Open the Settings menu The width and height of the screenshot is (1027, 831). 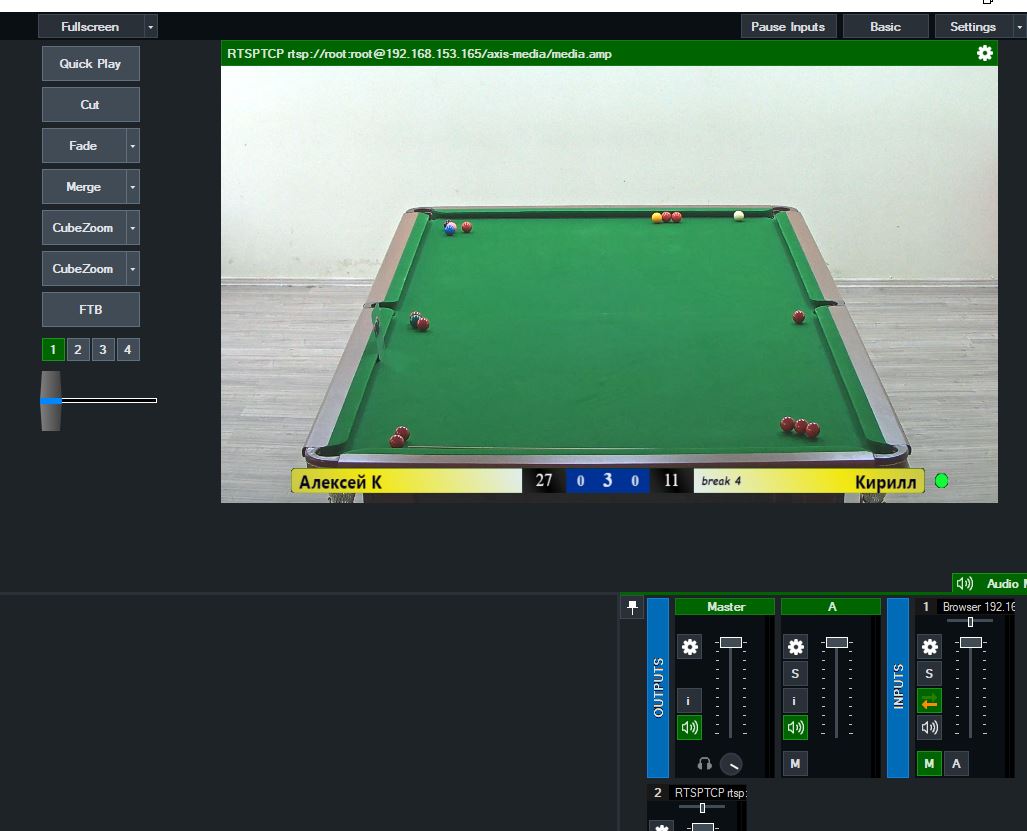pos(972,27)
